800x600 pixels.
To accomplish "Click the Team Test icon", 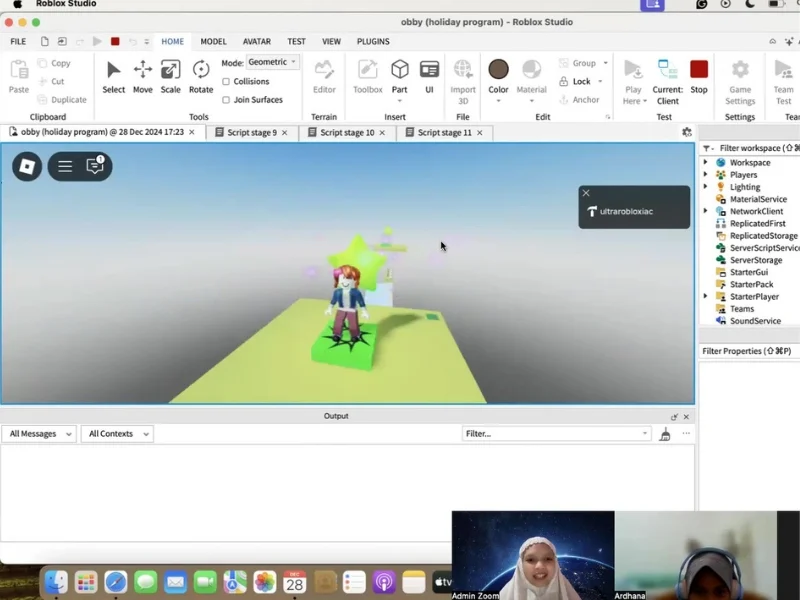I will 783,70.
